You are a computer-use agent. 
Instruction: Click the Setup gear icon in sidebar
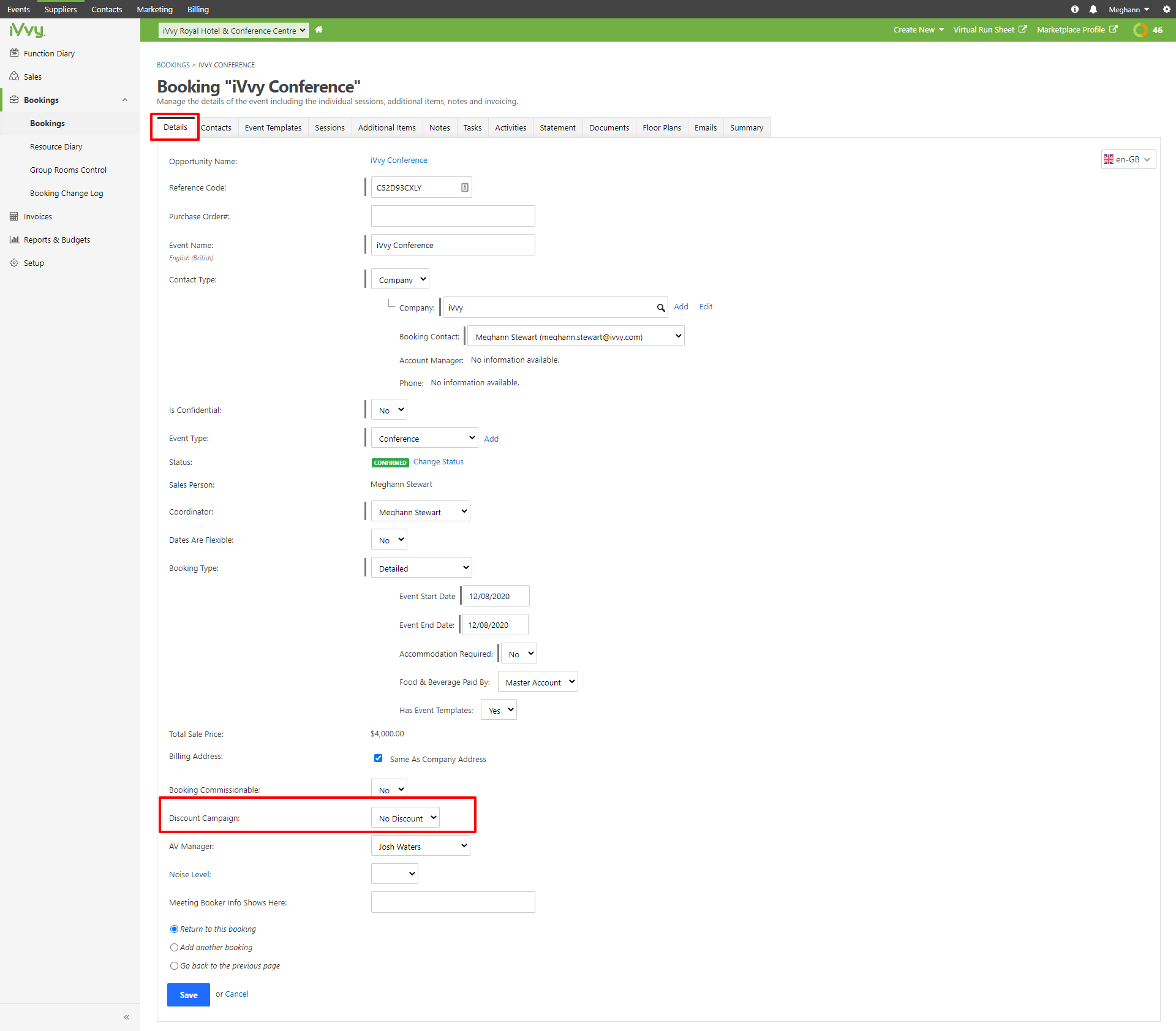[14, 263]
